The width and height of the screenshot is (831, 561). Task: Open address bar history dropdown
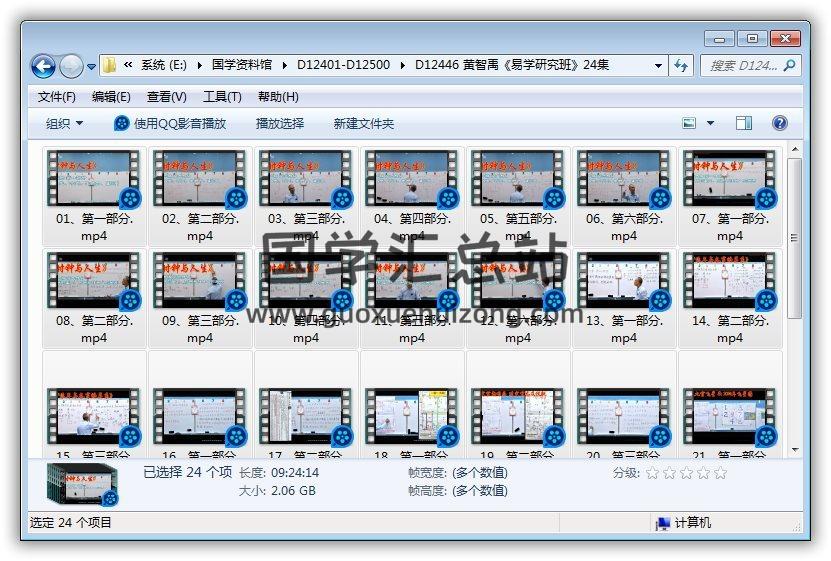point(658,66)
